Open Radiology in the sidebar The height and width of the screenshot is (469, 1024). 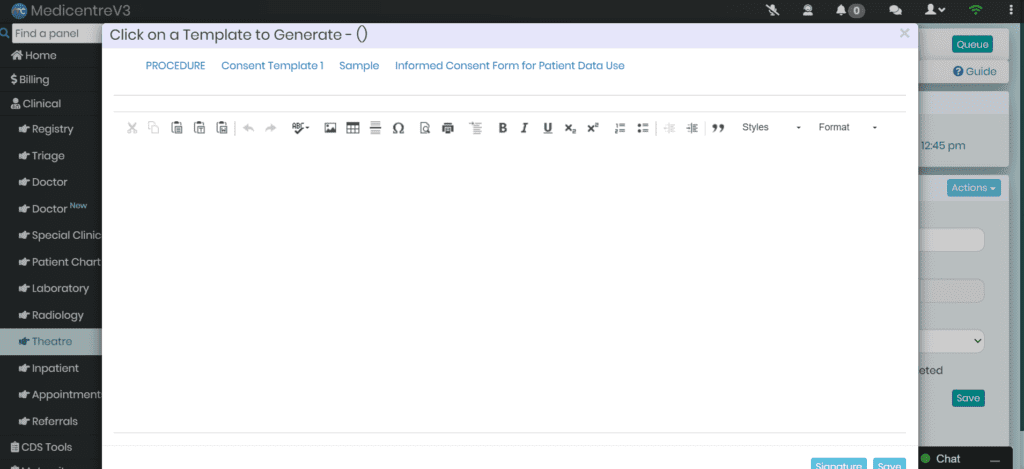pos(51,315)
